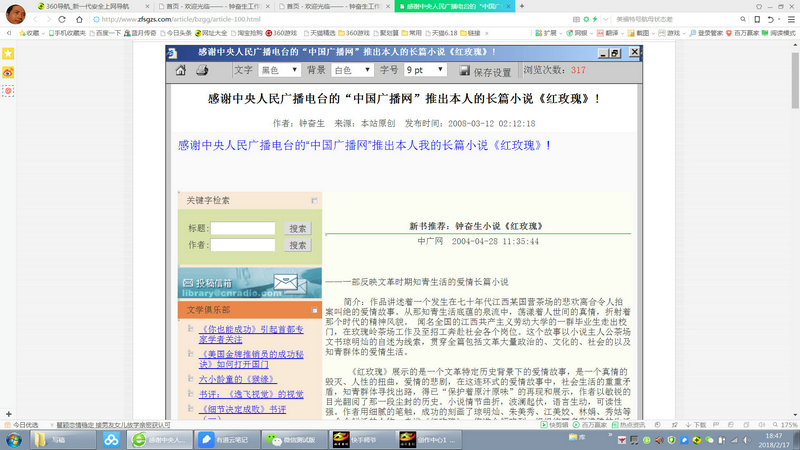The image size is (800, 450).
Task: Open a new tab with the plus button
Action: 521,6
